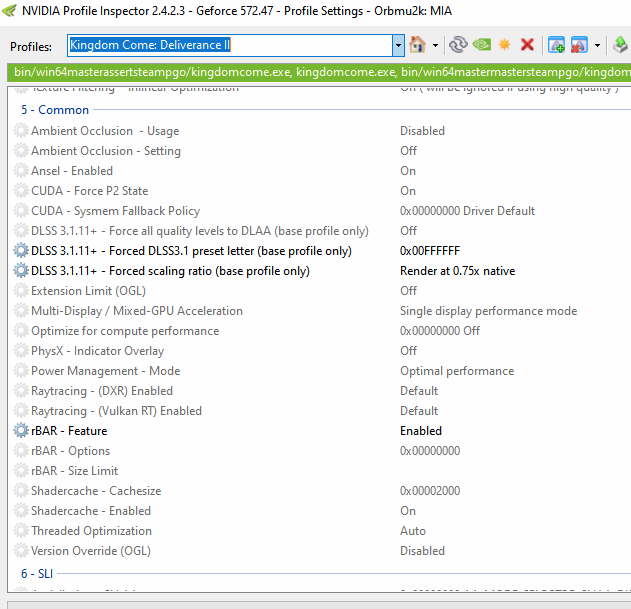This screenshot has height=609, width=631.
Task: Click the Raytracing (Vulkan RT) Default value
Action: tap(419, 411)
